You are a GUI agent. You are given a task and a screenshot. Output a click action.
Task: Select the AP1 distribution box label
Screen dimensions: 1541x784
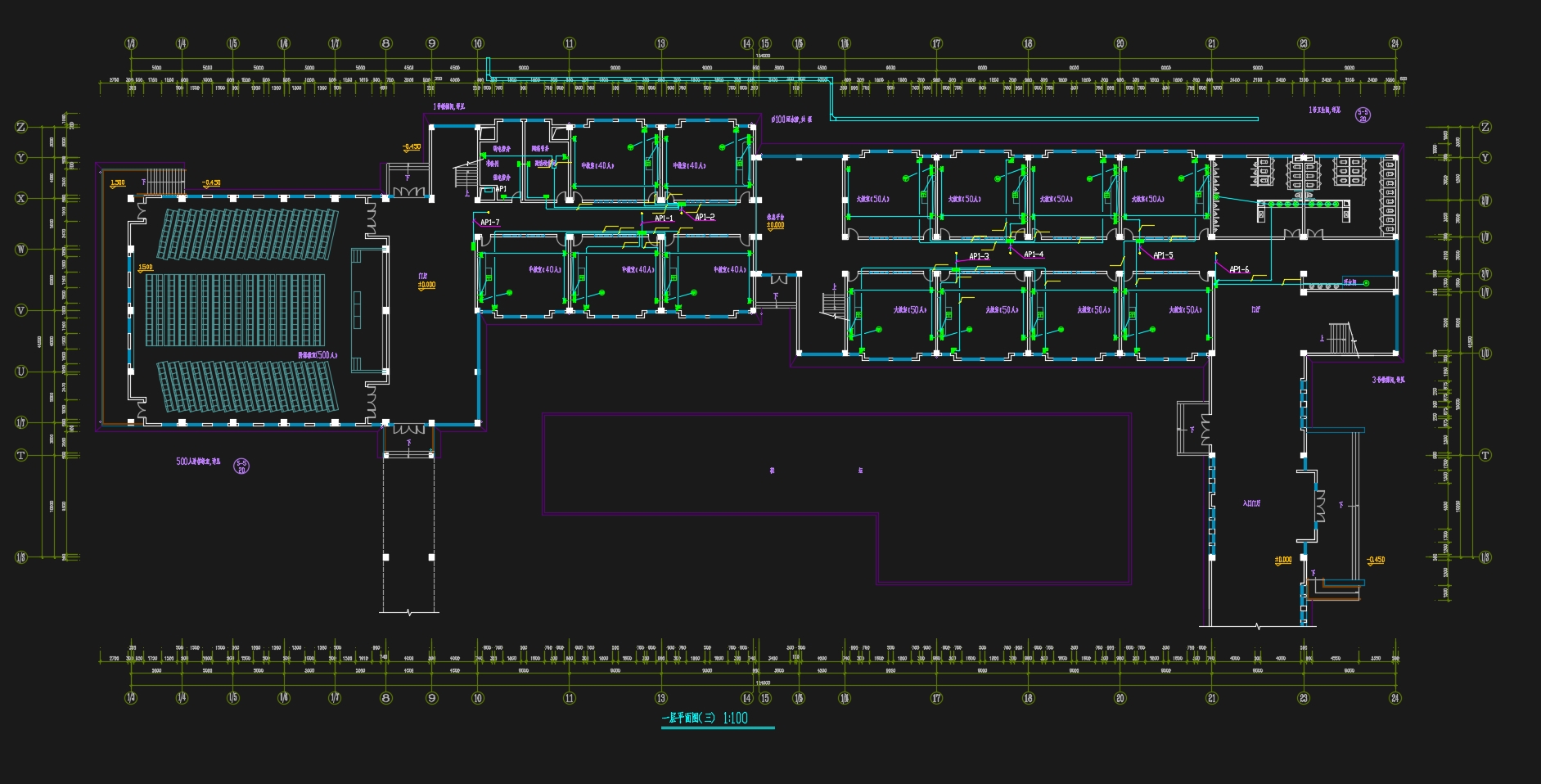coord(501,189)
